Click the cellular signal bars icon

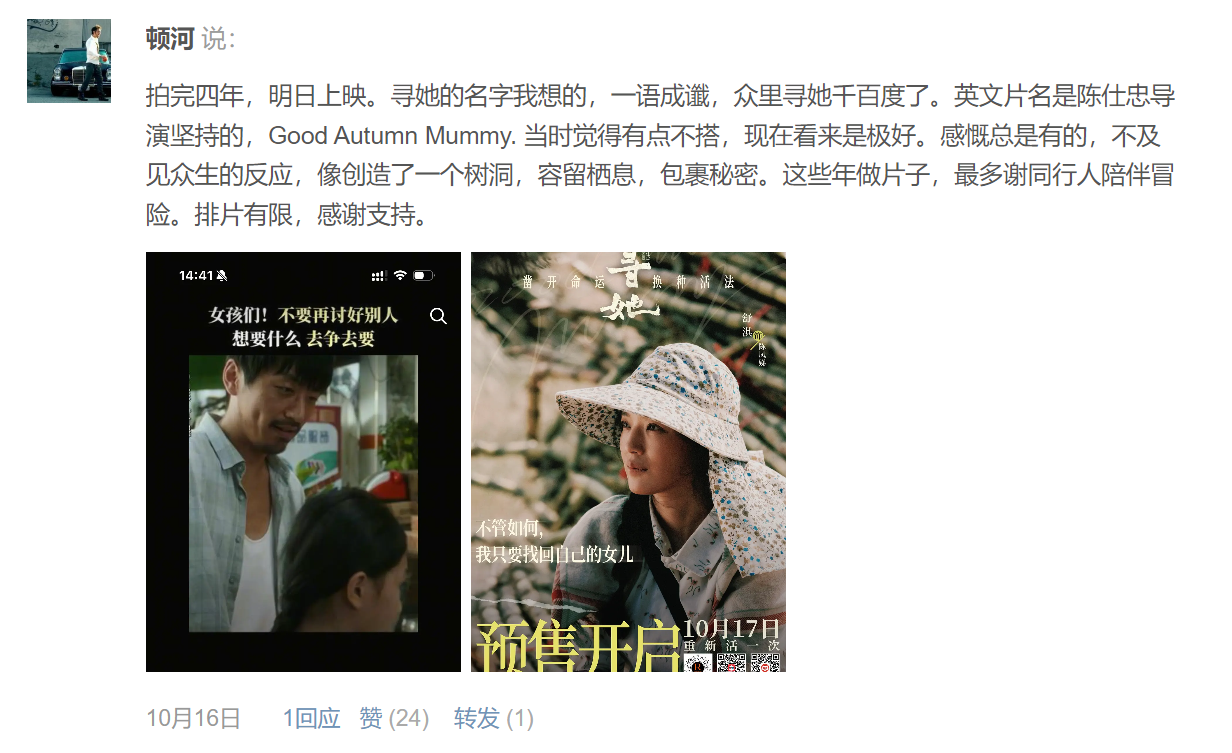tap(378, 275)
